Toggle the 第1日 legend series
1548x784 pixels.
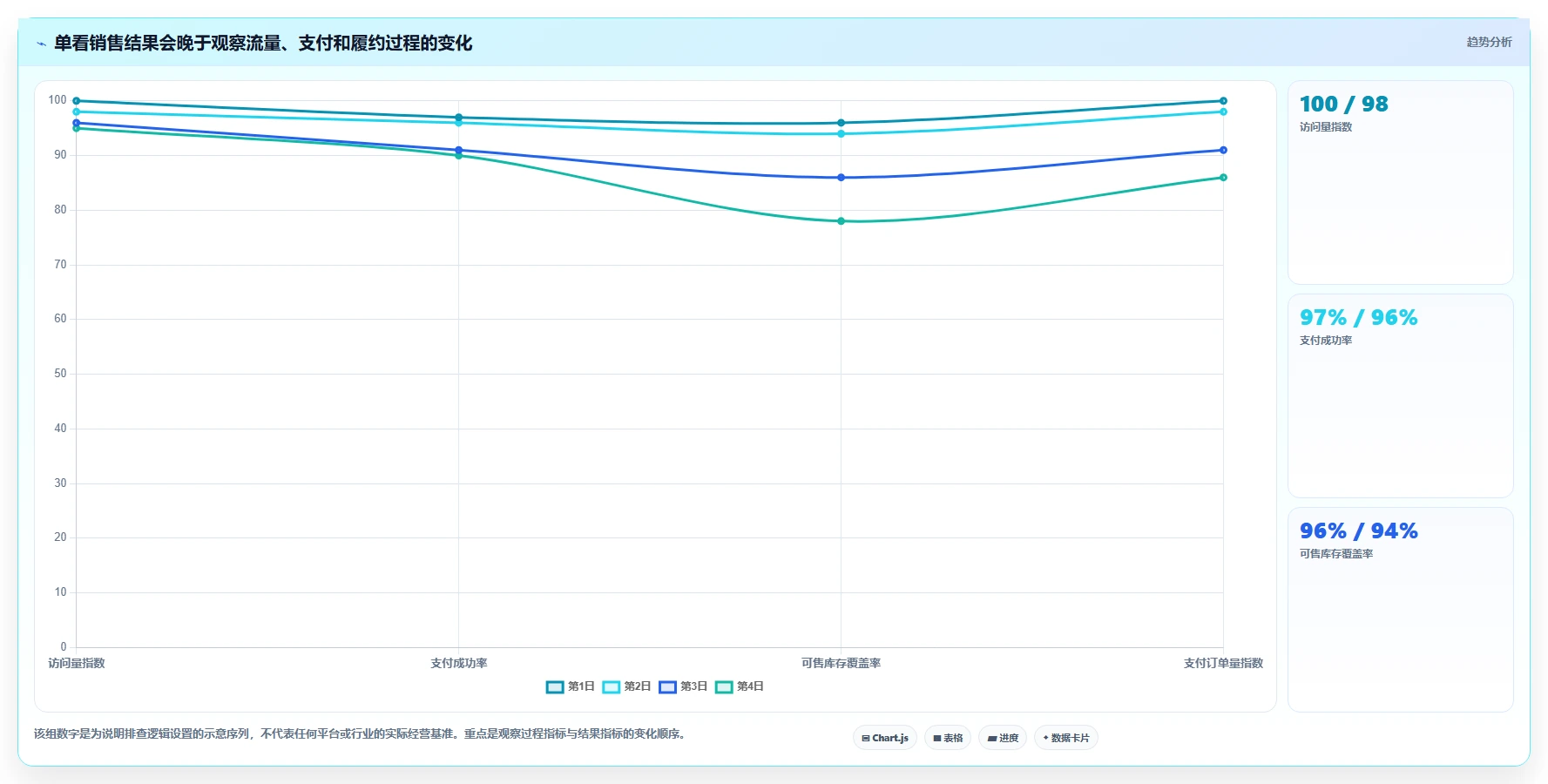(570, 686)
